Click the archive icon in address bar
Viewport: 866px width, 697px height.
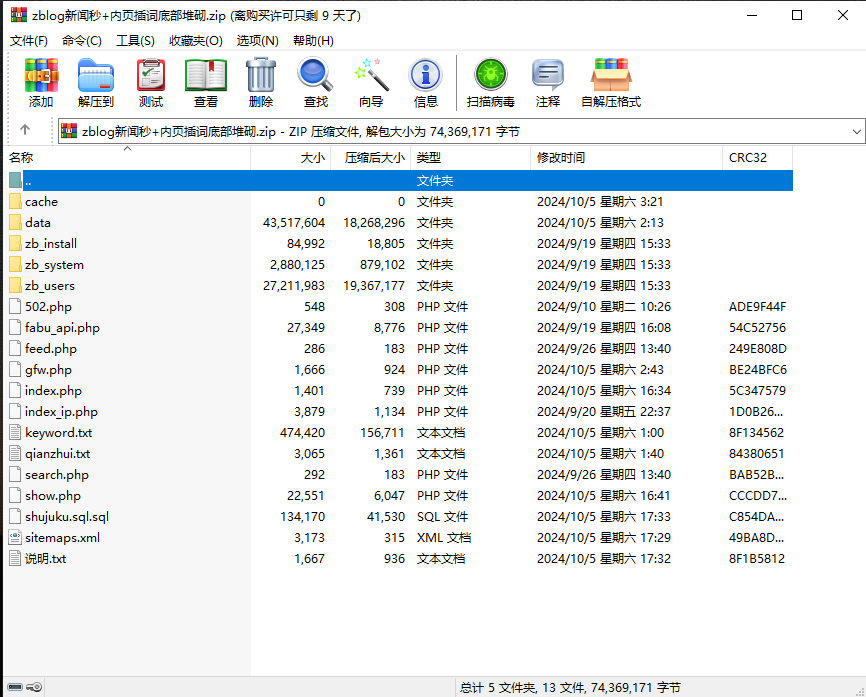tap(69, 131)
